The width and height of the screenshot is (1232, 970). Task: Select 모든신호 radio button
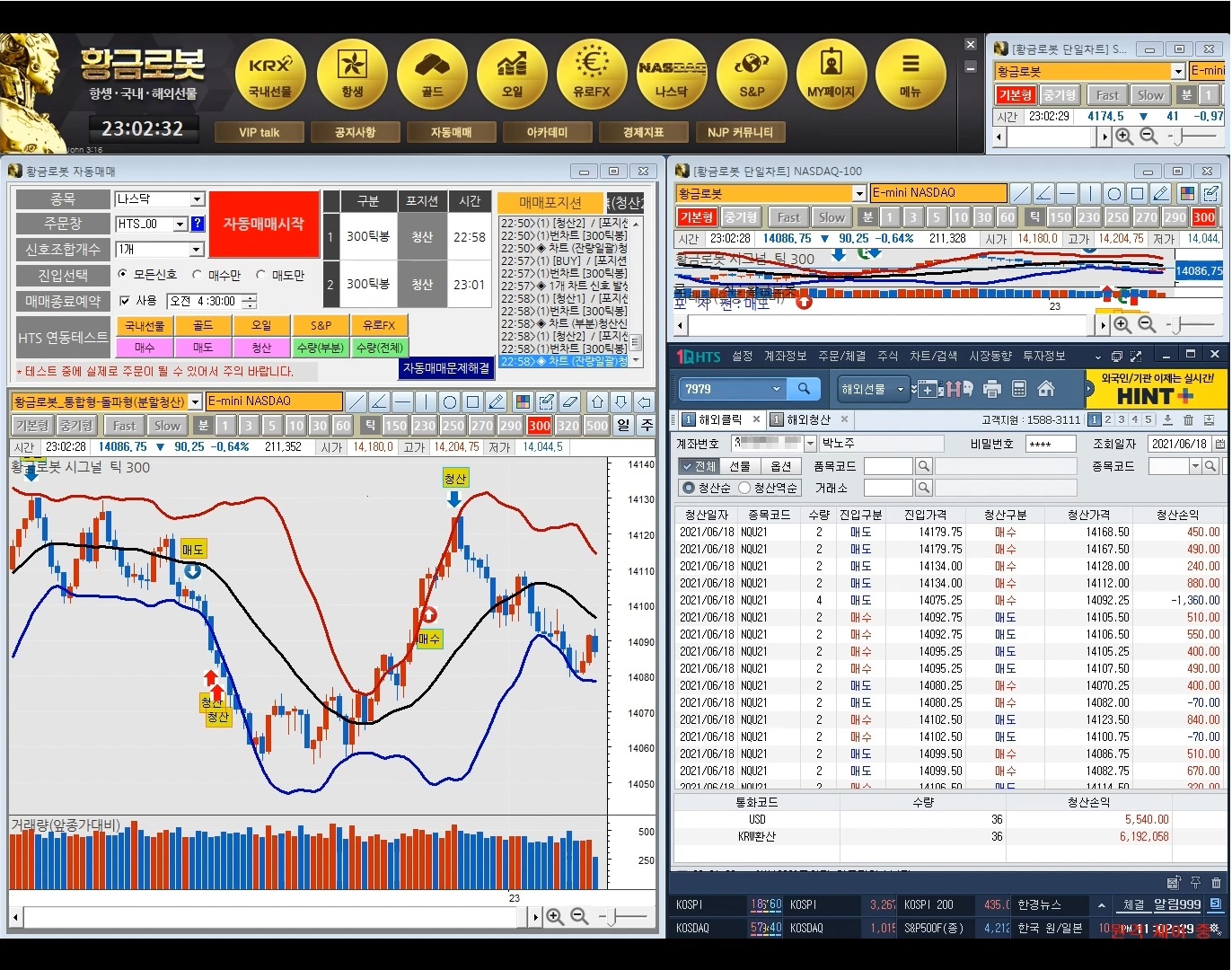(123, 274)
